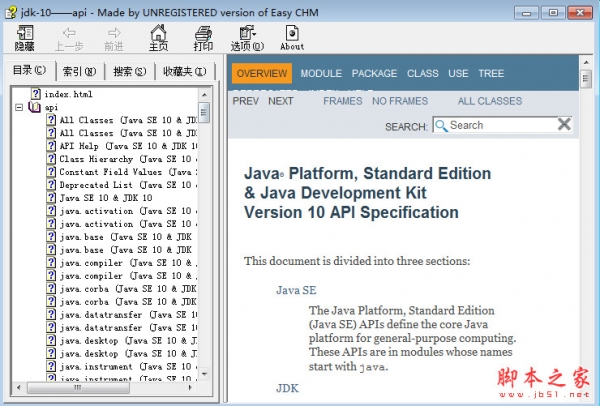Click the content pane scroll up arrow
Viewport: 600px width, 406px height.
[585, 62]
